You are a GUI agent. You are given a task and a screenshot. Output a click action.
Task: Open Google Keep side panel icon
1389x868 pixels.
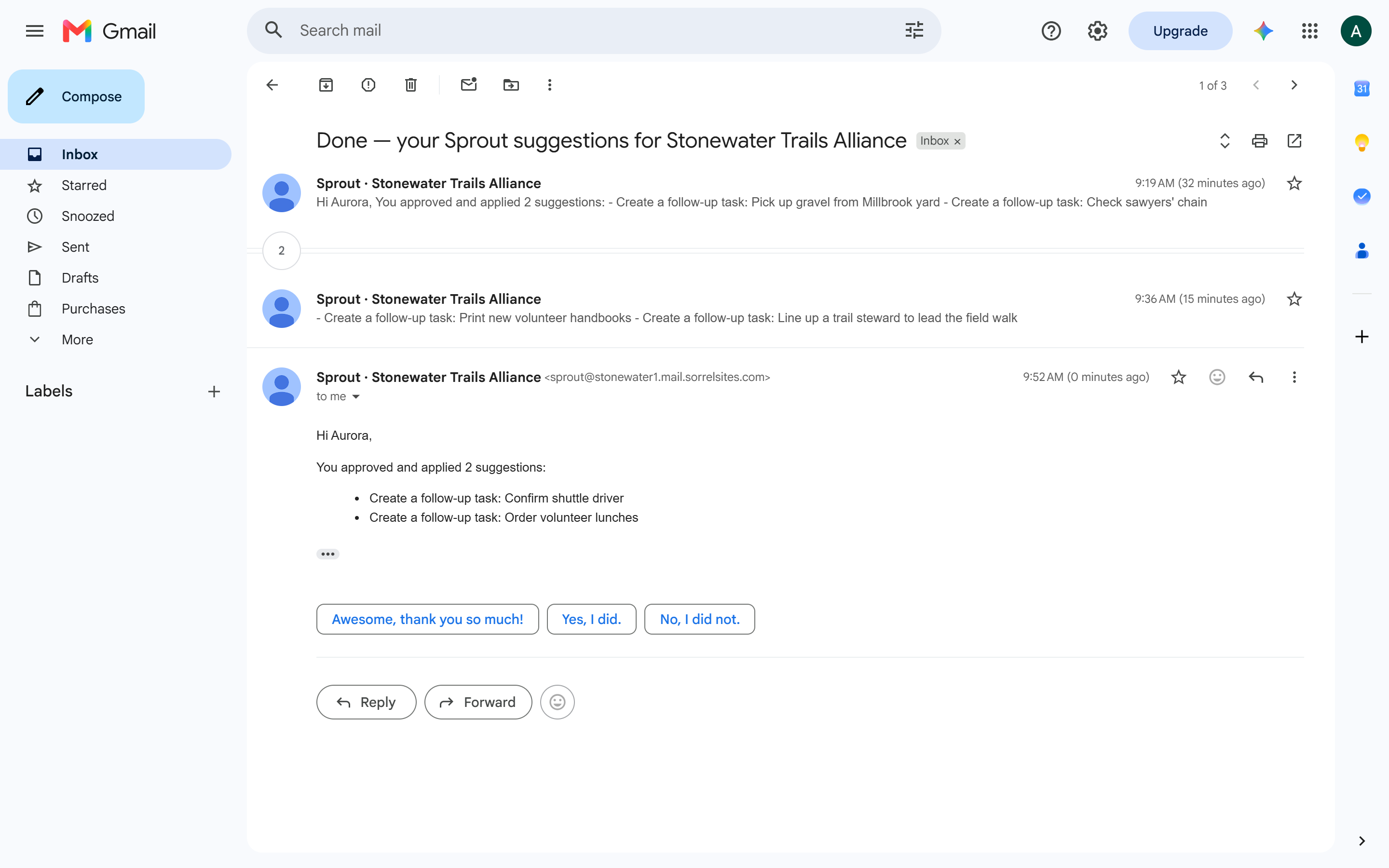tap(1362, 142)
